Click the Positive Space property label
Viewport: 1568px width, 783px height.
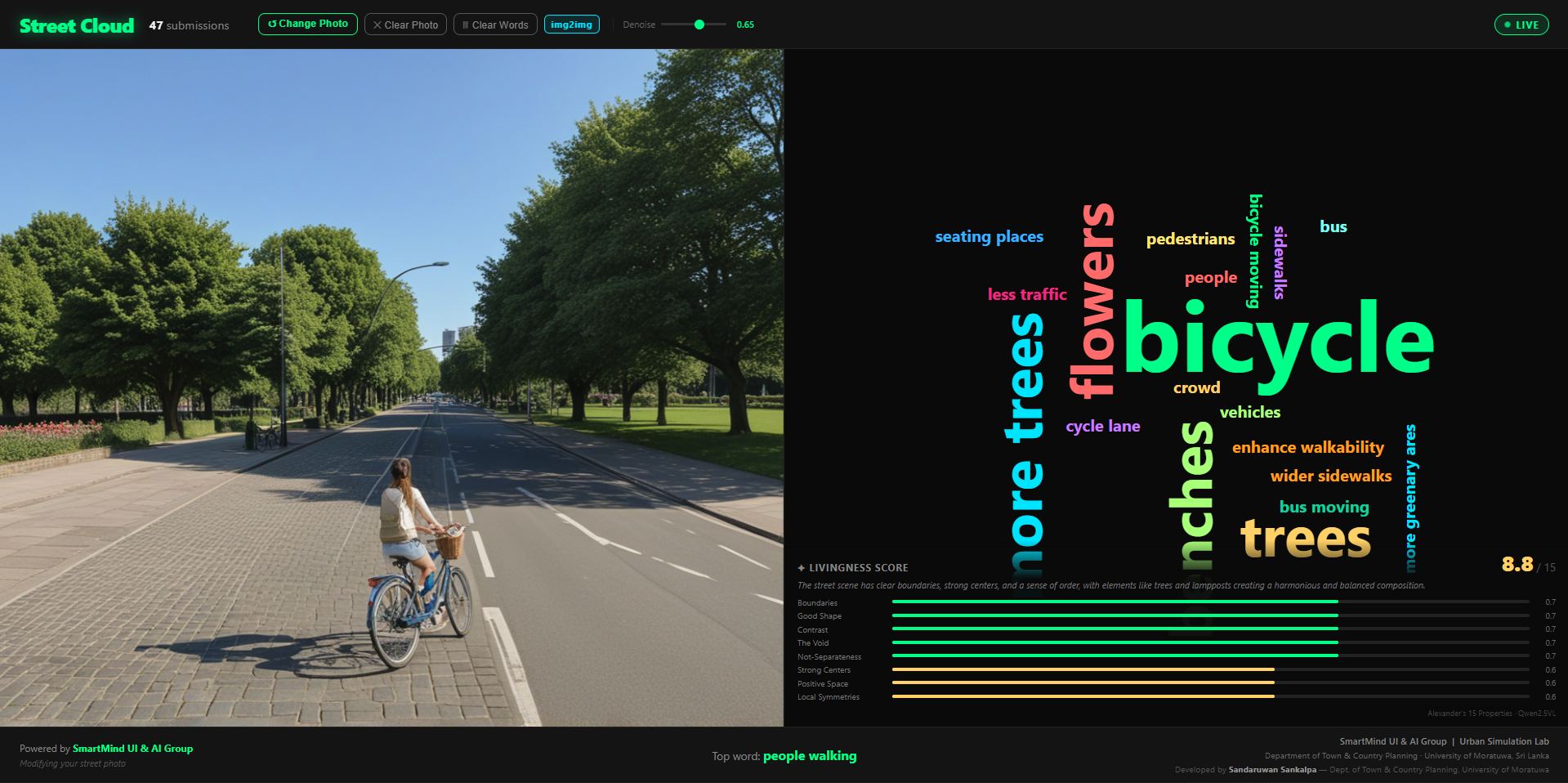click(823, 683)
